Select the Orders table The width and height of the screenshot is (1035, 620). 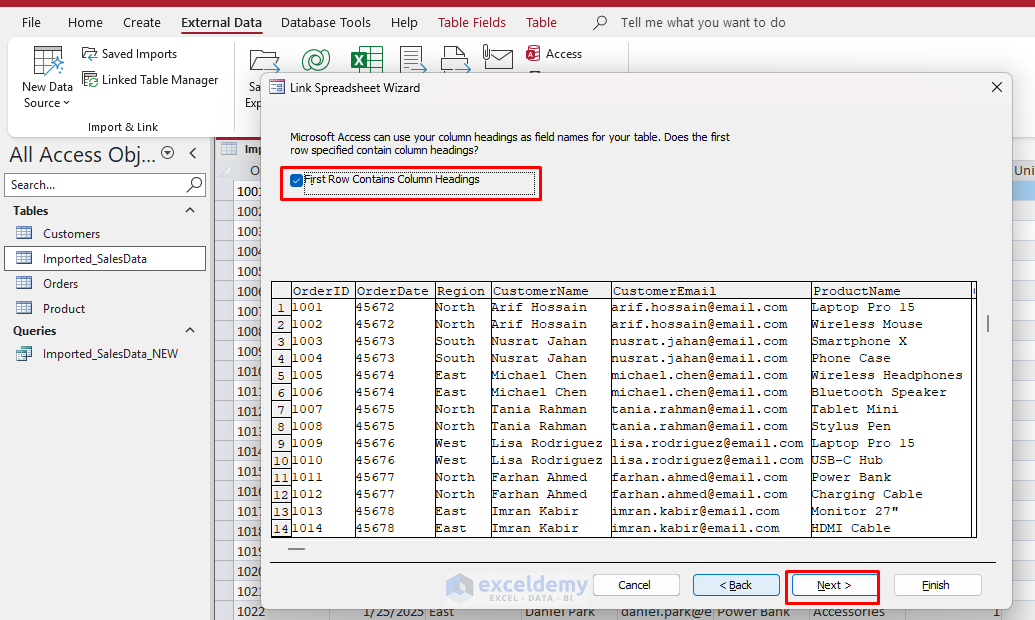click(x=105, y=284)
